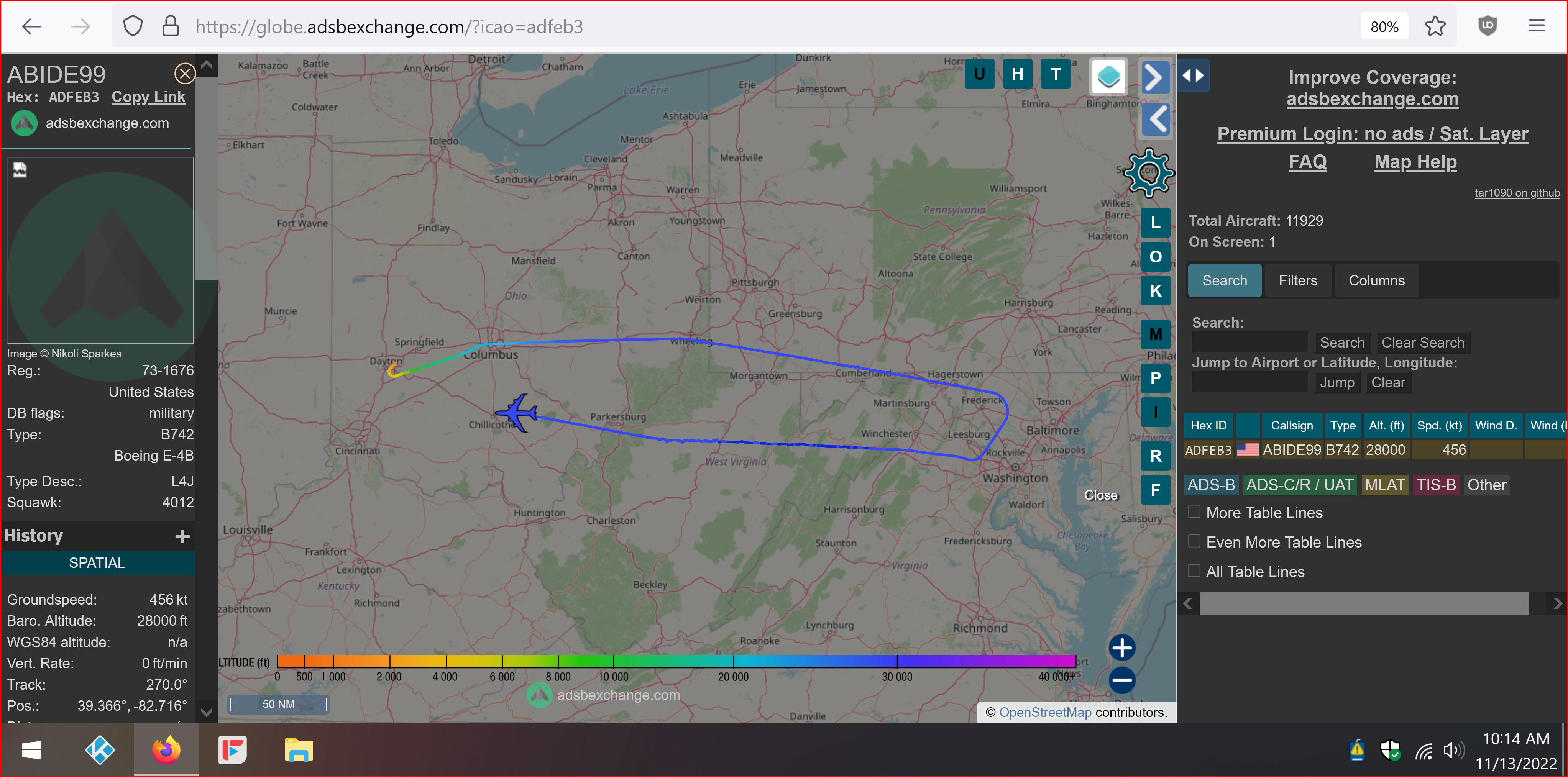Click the H map button

[1017, 74]
